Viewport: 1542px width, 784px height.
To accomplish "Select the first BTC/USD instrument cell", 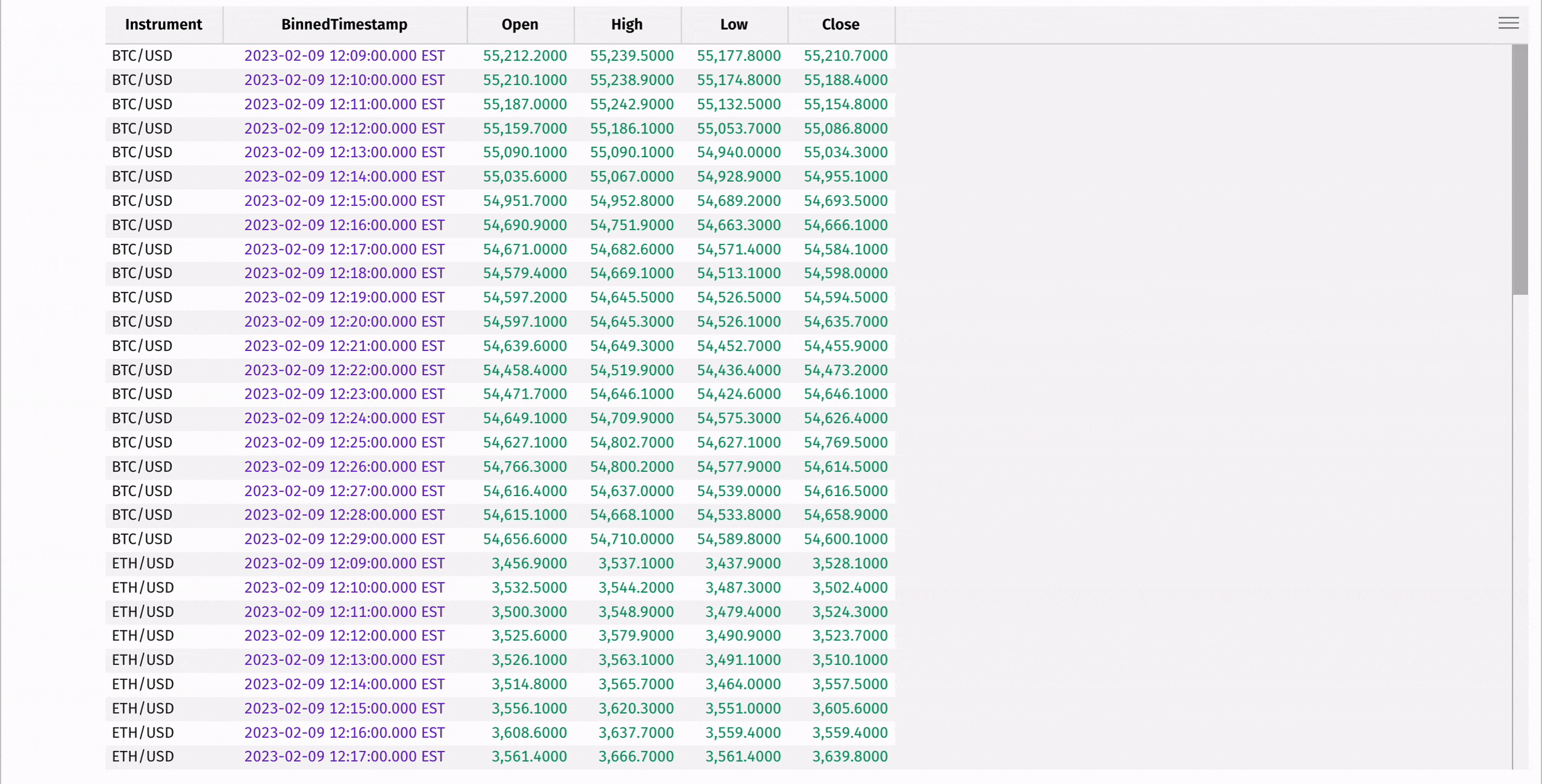I will click(x=142, y=55).
